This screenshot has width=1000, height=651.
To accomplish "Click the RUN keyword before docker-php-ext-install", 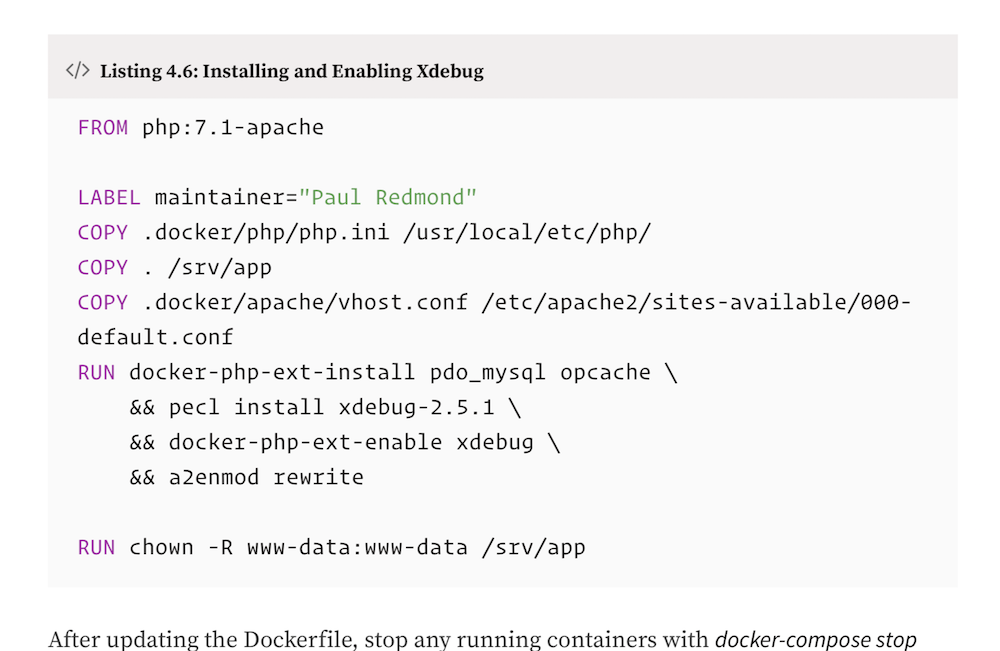I will (96, 372).
